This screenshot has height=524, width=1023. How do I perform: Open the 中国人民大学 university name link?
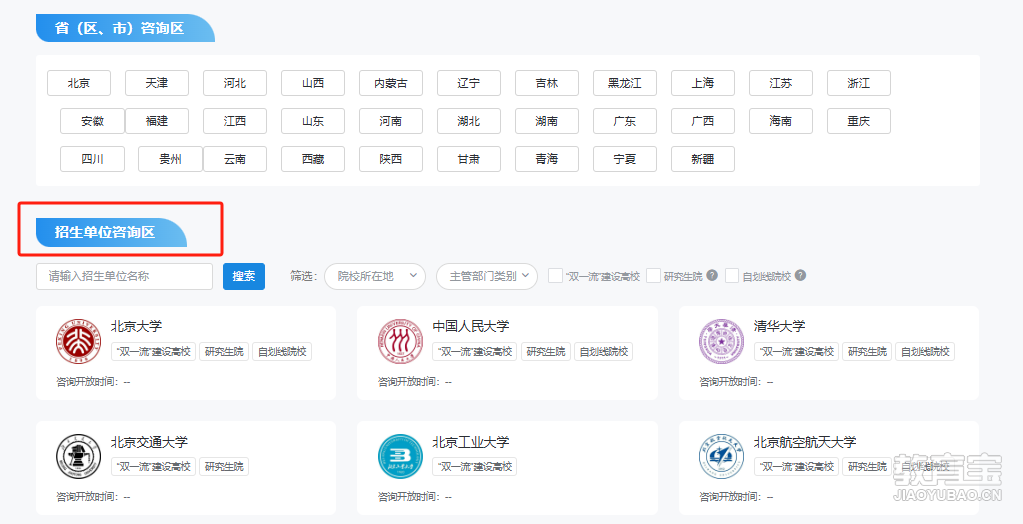pyautogui.click(x=470, y=326)
